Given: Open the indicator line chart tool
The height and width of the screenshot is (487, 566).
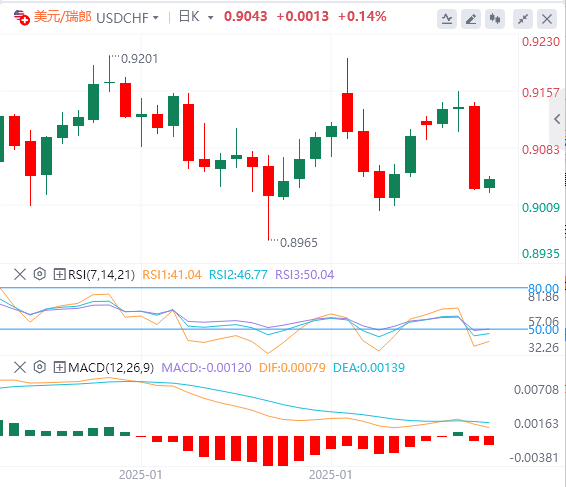Looking at the screenshot, I should pyautogui.click(x=447, y=19).
